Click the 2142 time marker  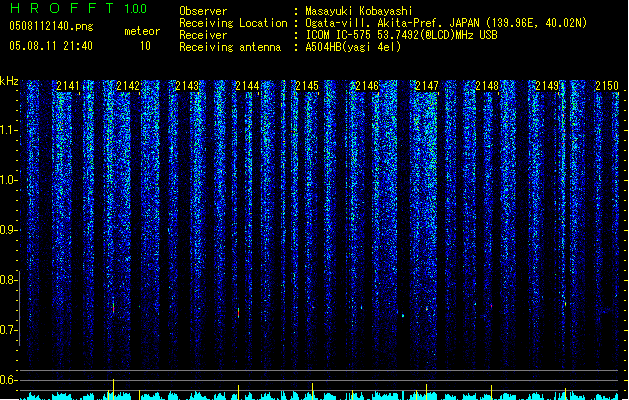click(128, 86)
